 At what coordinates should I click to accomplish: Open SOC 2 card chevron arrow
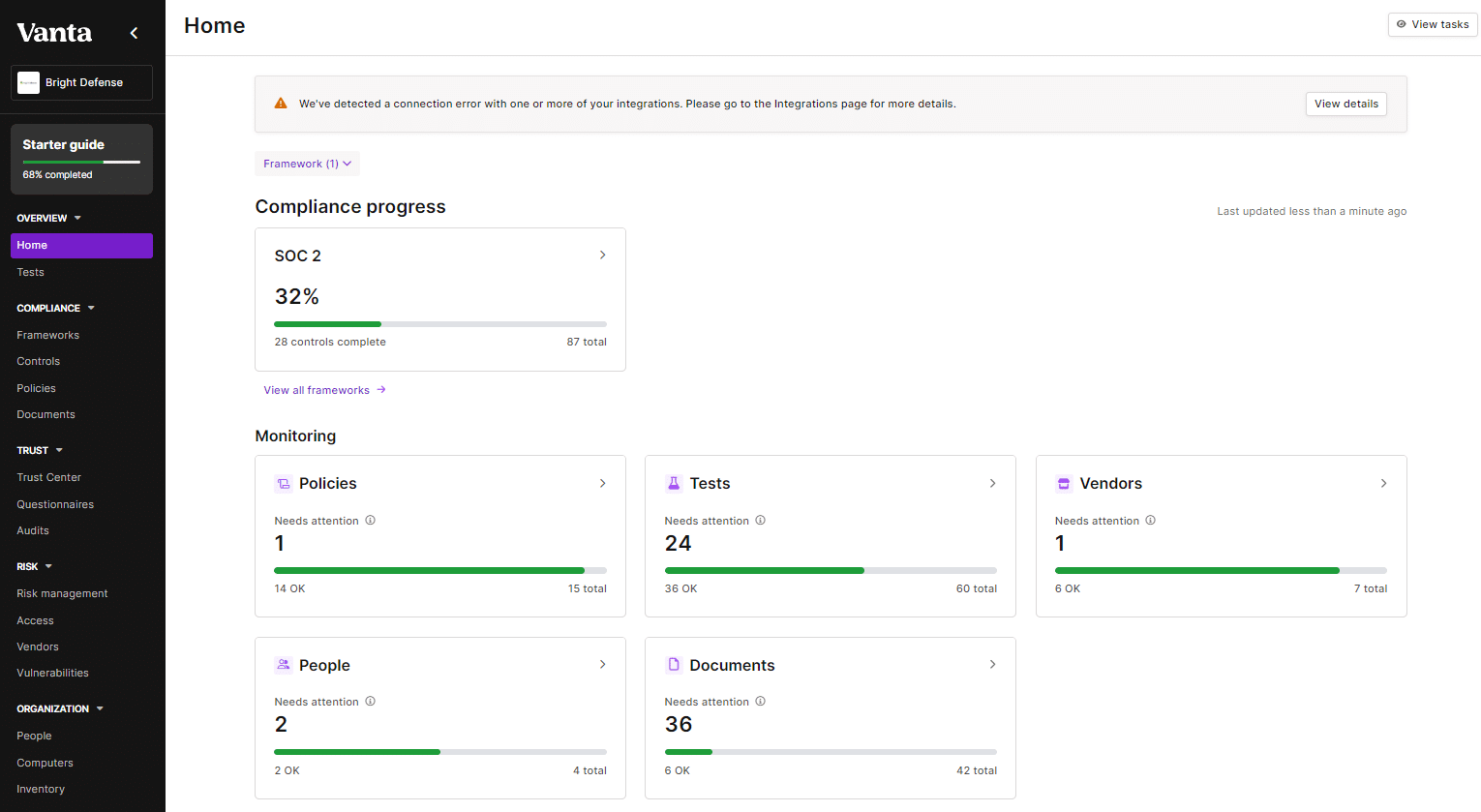pyautogui.click(x=602, y=256)
